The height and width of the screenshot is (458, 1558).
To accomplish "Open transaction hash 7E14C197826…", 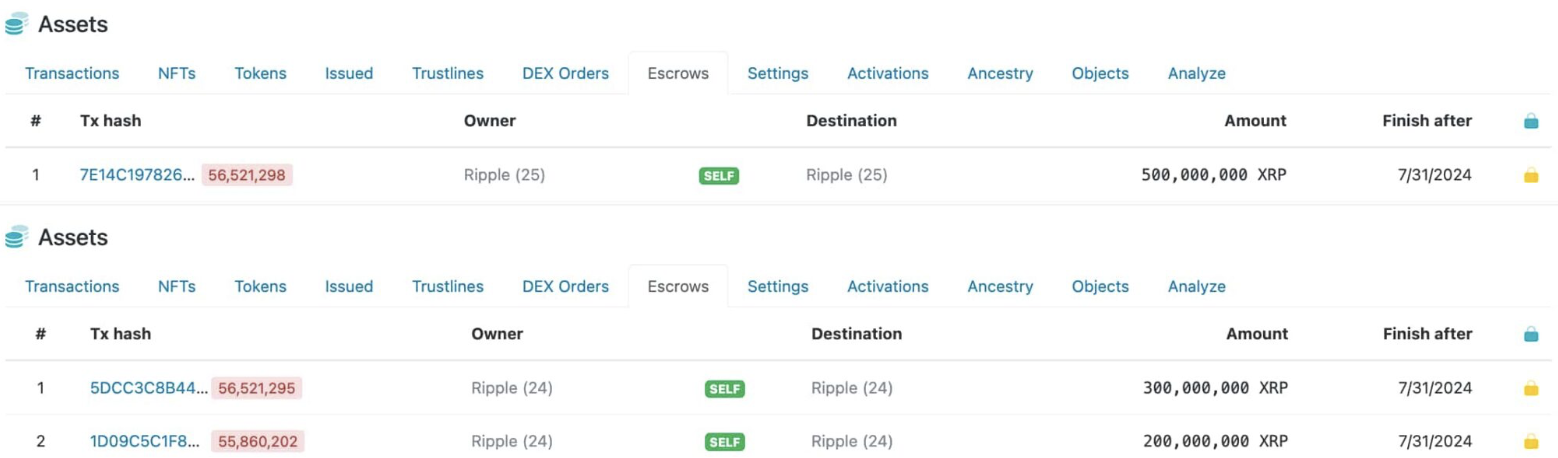I will click(x=138, y=175).
